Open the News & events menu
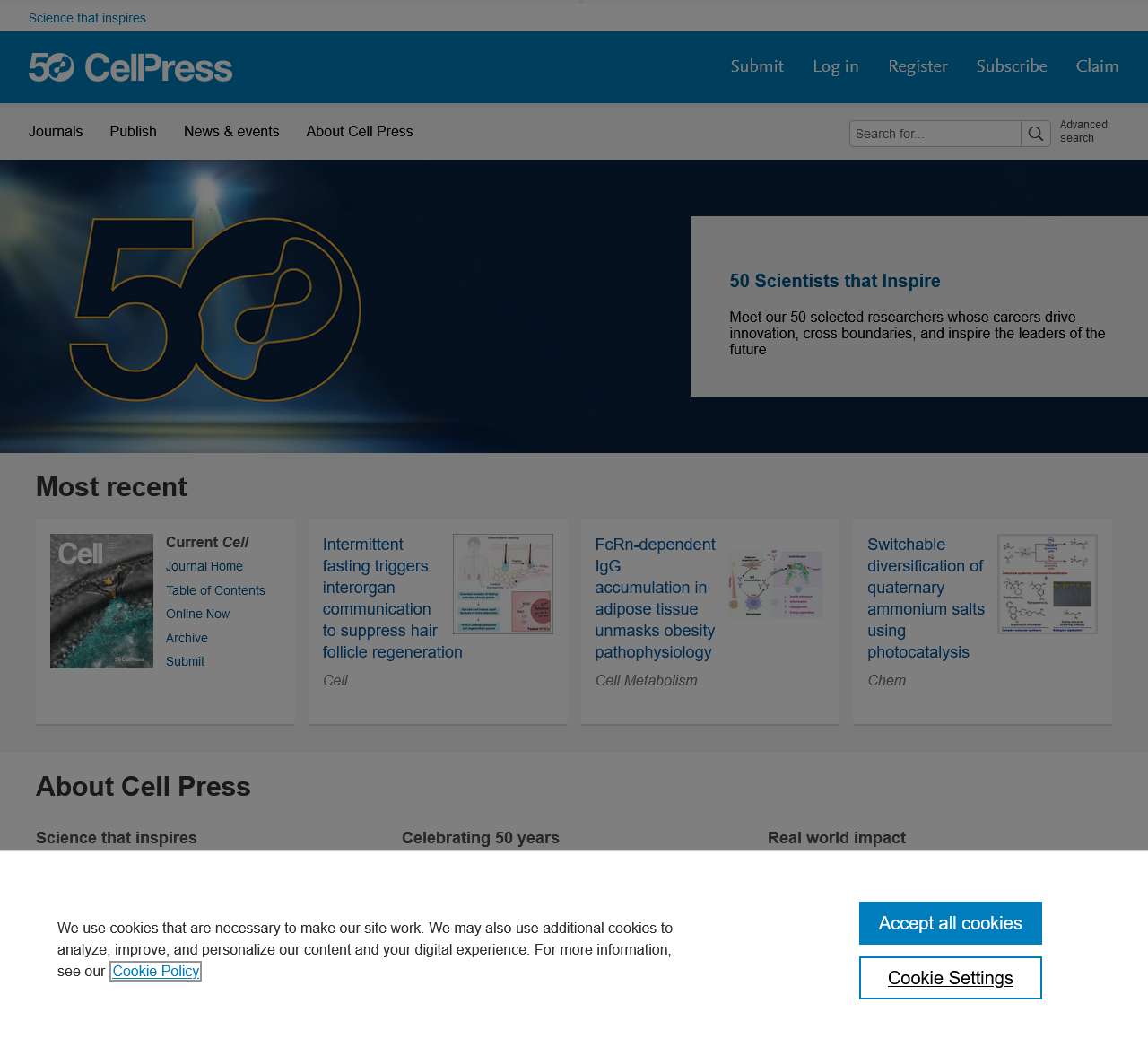The width and height of the screenshot is (1148, 1047). [231, 131]
